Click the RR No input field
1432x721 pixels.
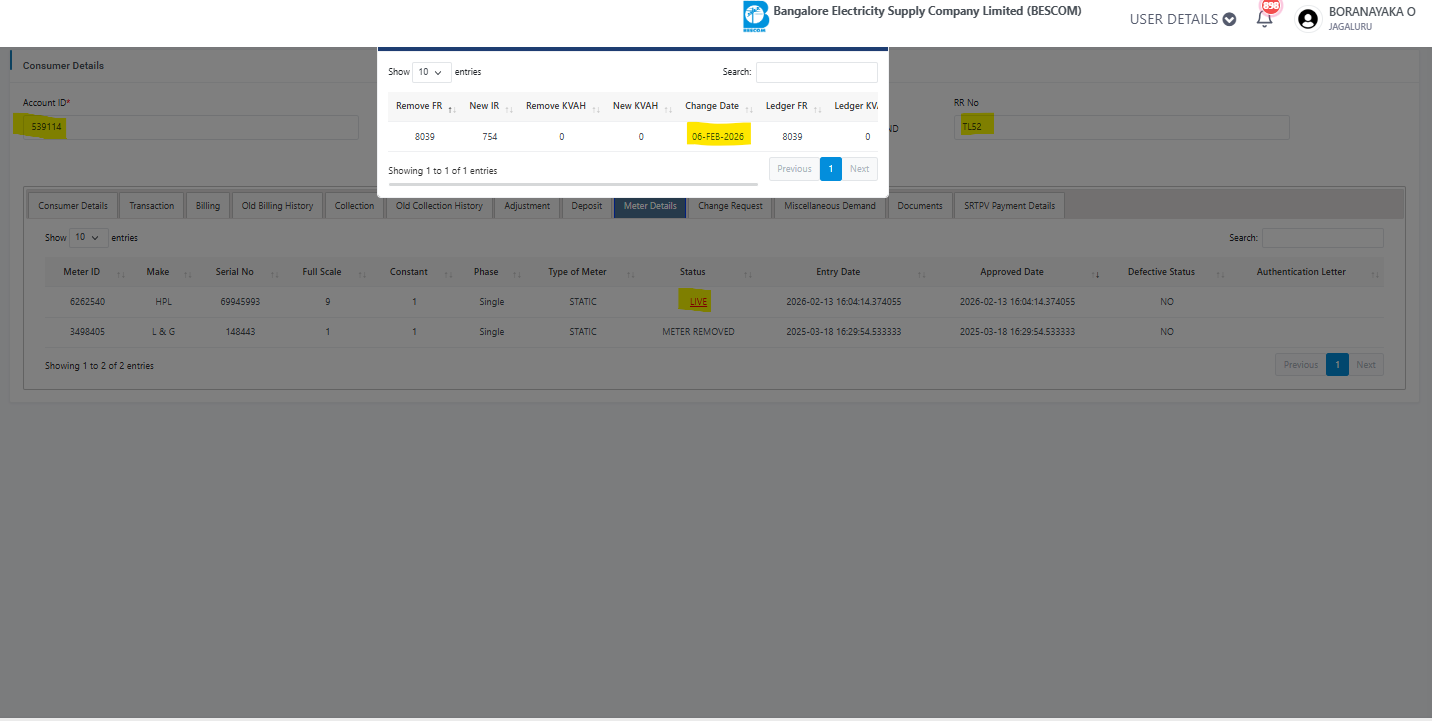tap(1120, 127)
